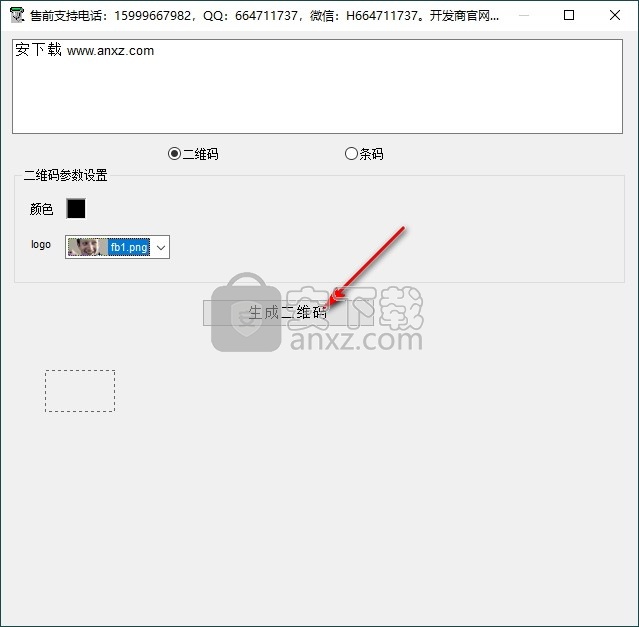Viewport: 639px width, 627px height.
Task: Click in the content text input box
Action: 317,86
